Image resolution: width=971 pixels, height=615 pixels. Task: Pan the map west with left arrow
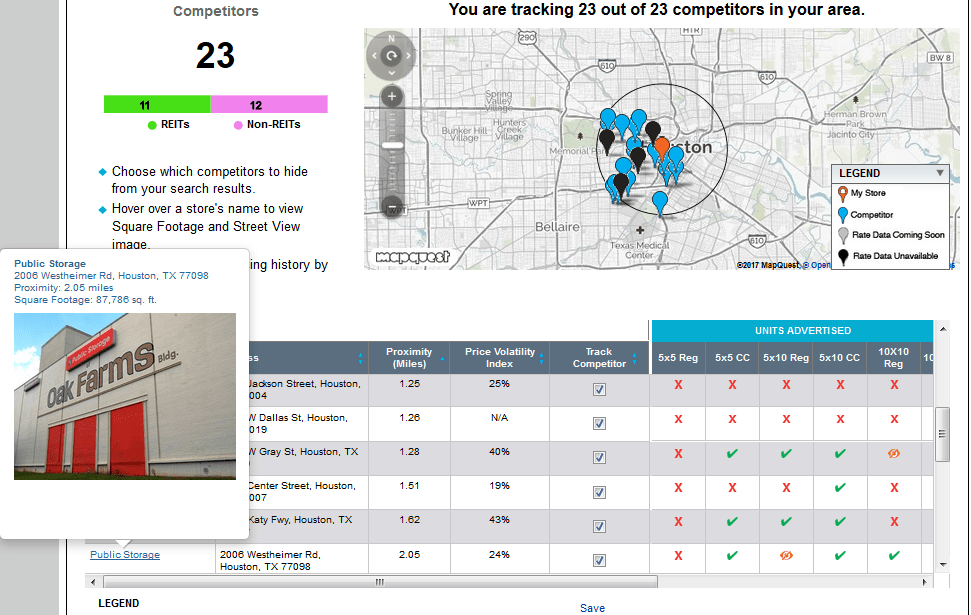click(374, 56)
